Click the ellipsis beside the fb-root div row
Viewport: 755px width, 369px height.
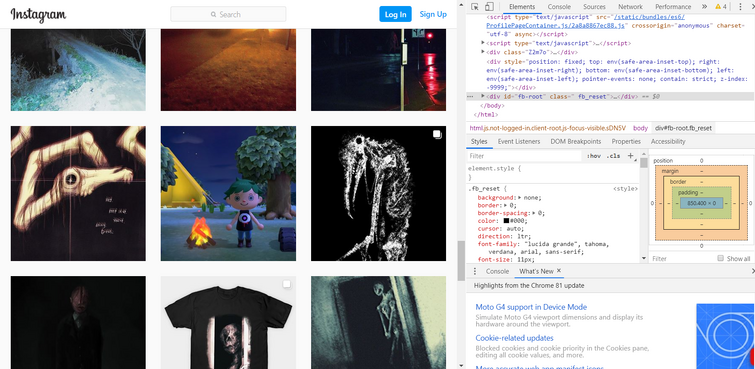click(x=470, y=96)
